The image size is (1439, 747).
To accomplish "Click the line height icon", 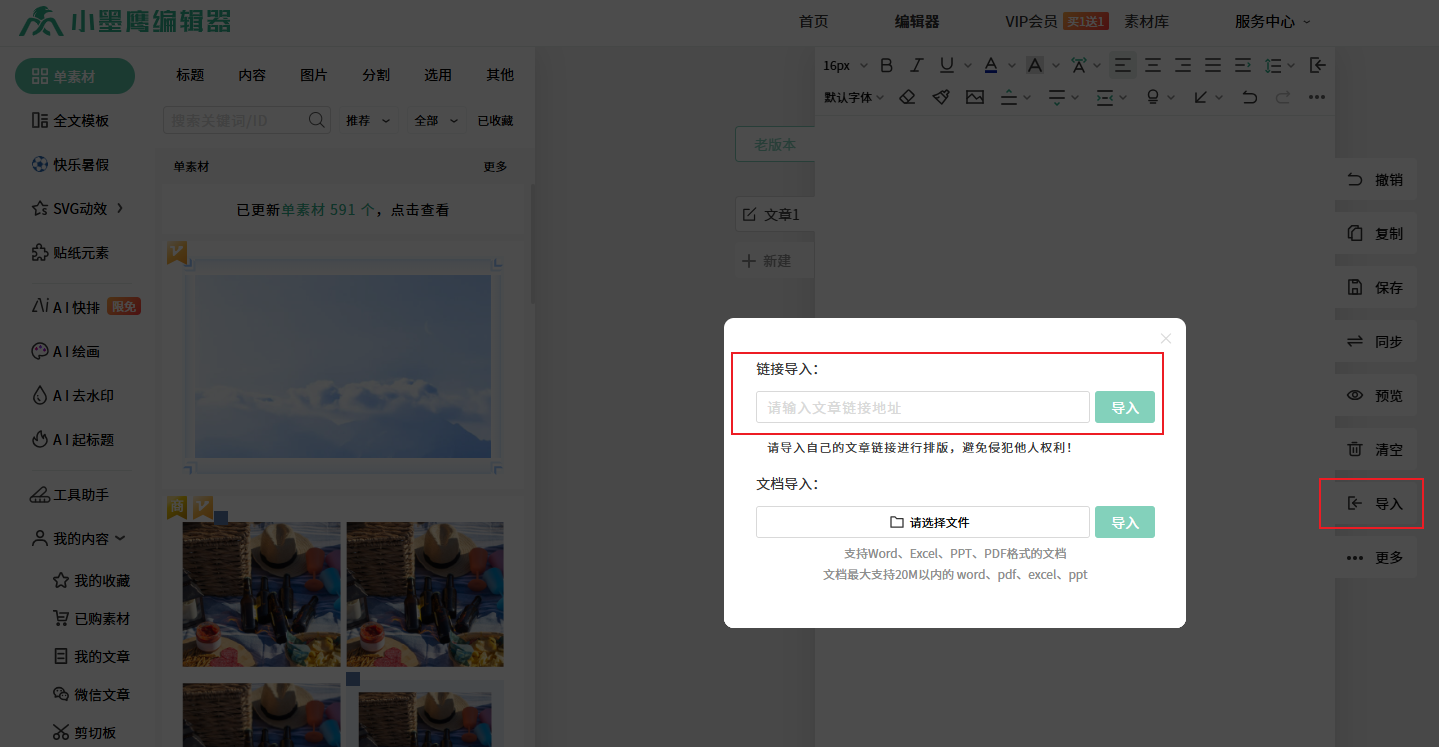I will [1273, 65].
